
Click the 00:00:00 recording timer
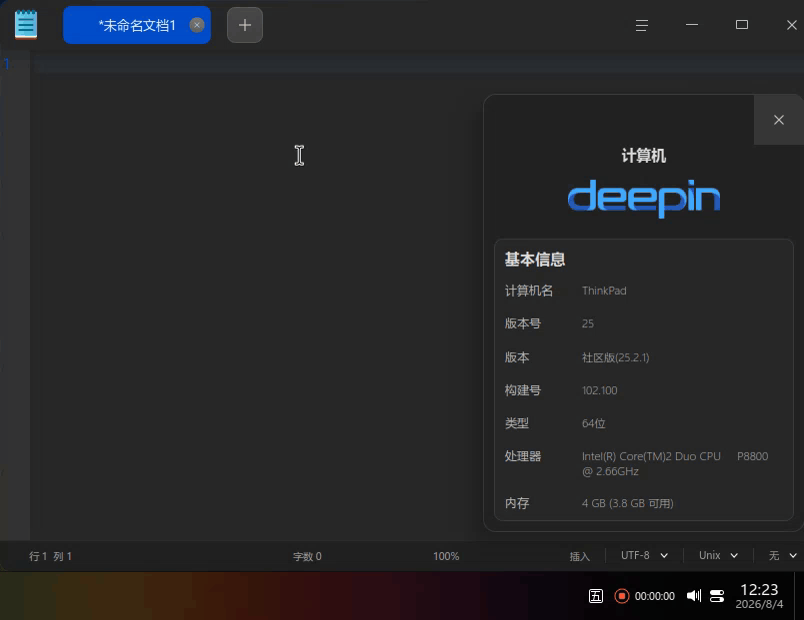(x=655, y=596)
